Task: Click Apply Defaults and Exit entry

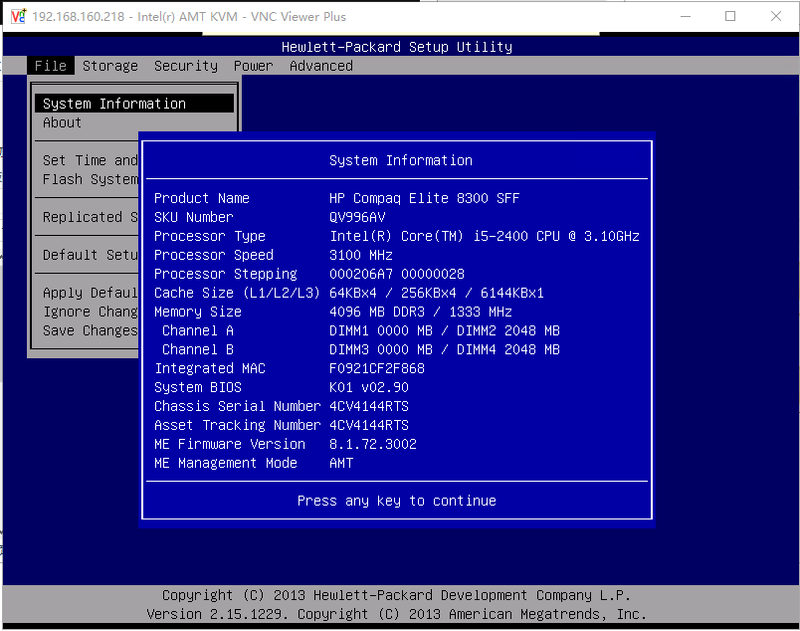Action: click(89, 293)
